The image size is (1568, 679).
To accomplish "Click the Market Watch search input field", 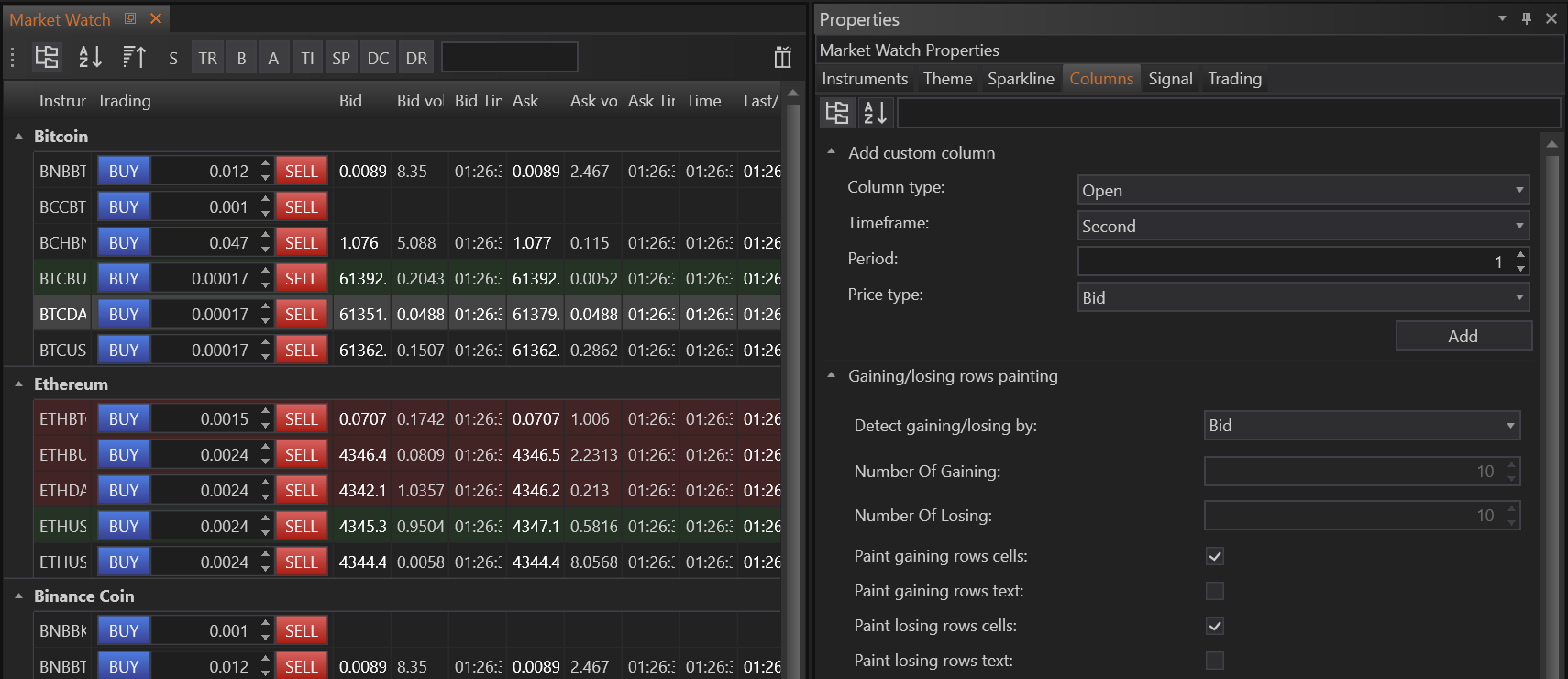I will click(510, 57).
